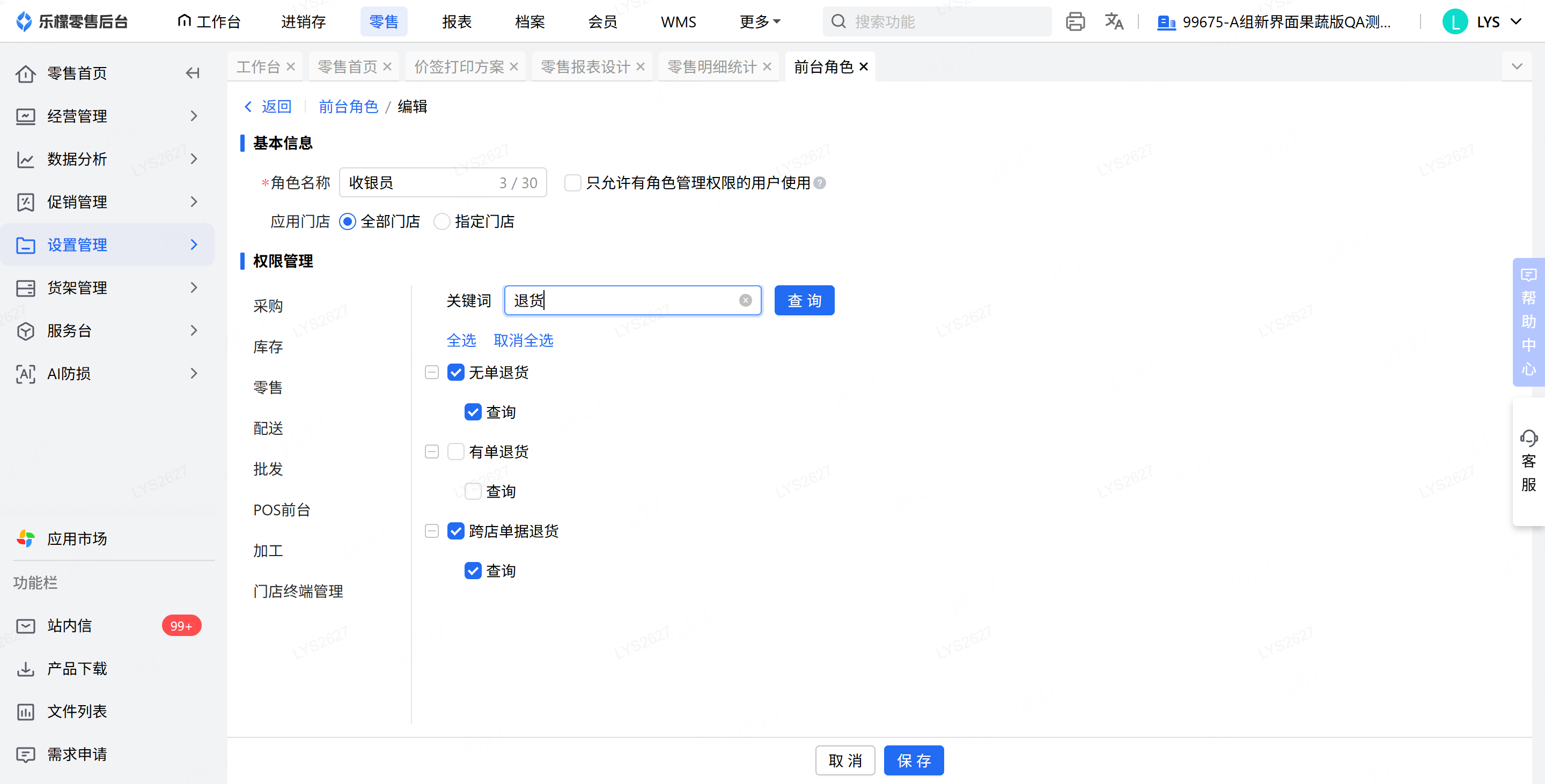
Task: Click the 关键词 search input
Action: pyautogui.click(x=633, y=300)
